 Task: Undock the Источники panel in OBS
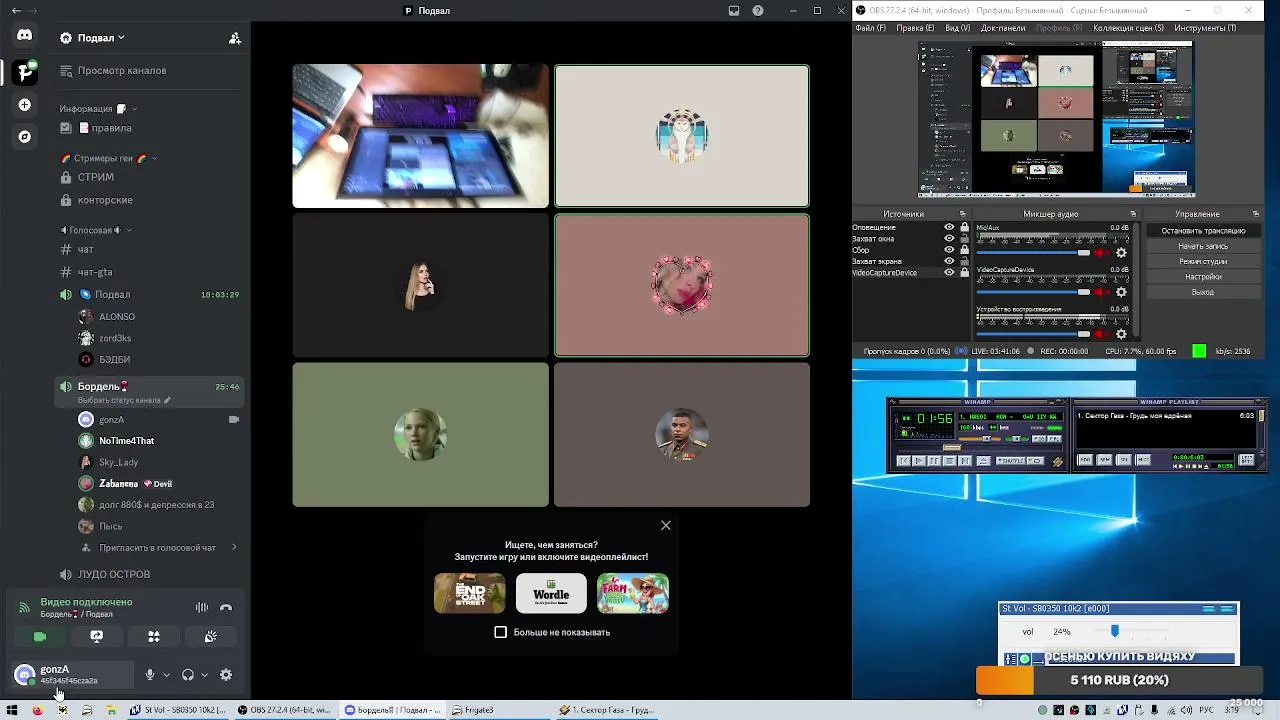tap(963, 214)
